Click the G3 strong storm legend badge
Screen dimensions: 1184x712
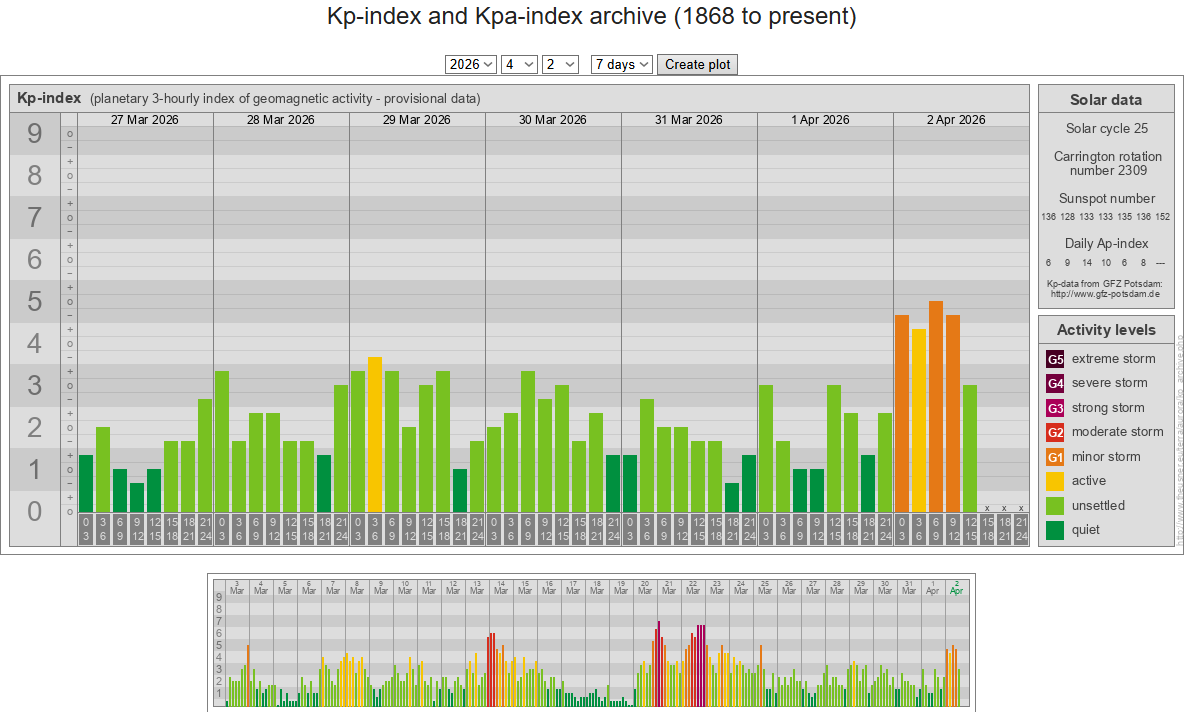coord(1055,408)
